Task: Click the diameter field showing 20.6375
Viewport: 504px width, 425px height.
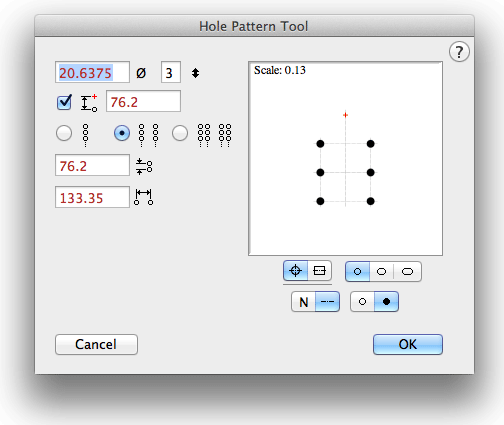Action: 92,72
